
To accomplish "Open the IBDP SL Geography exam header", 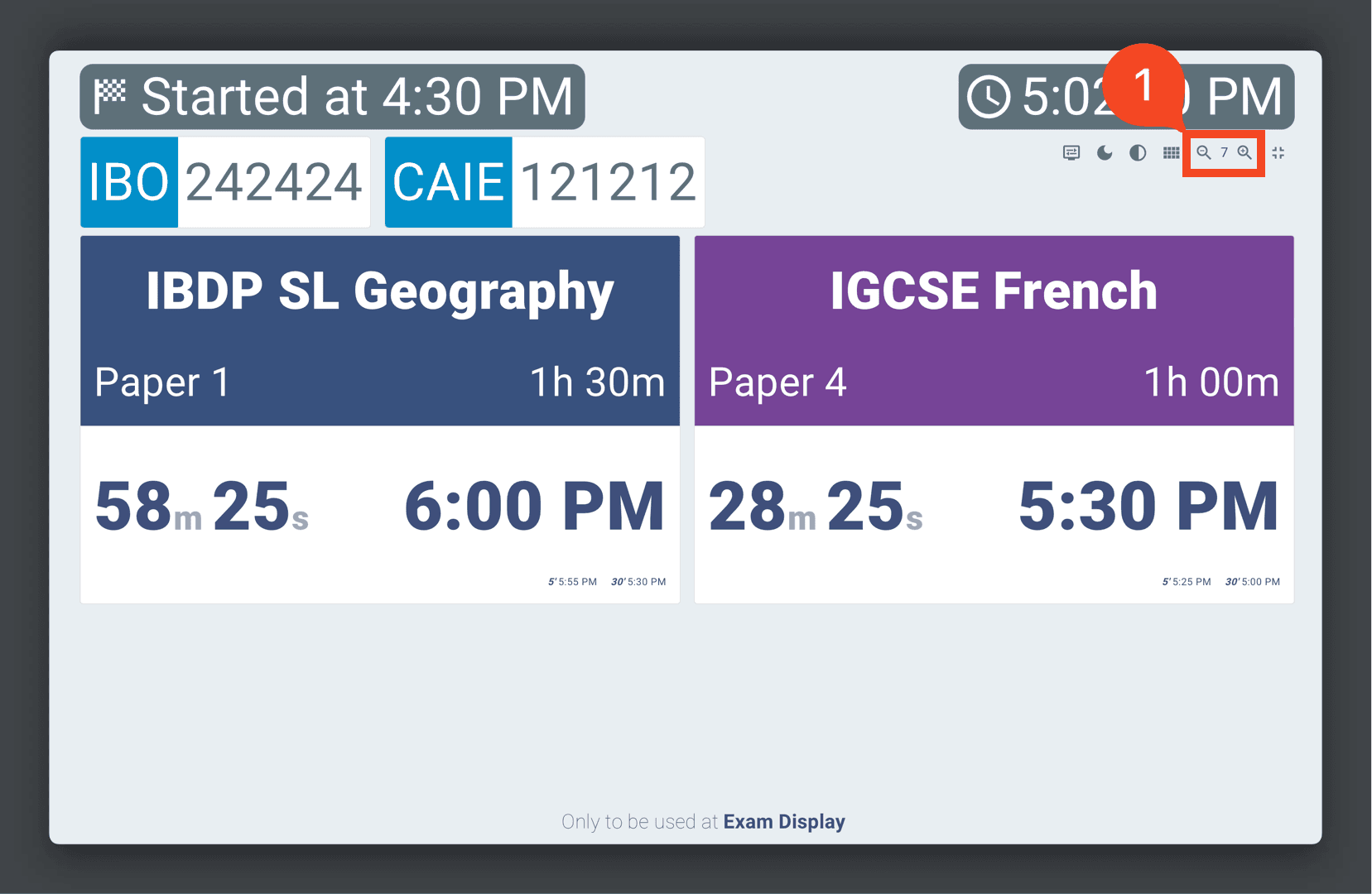I will pyautogui.click(x=380, y=331).
